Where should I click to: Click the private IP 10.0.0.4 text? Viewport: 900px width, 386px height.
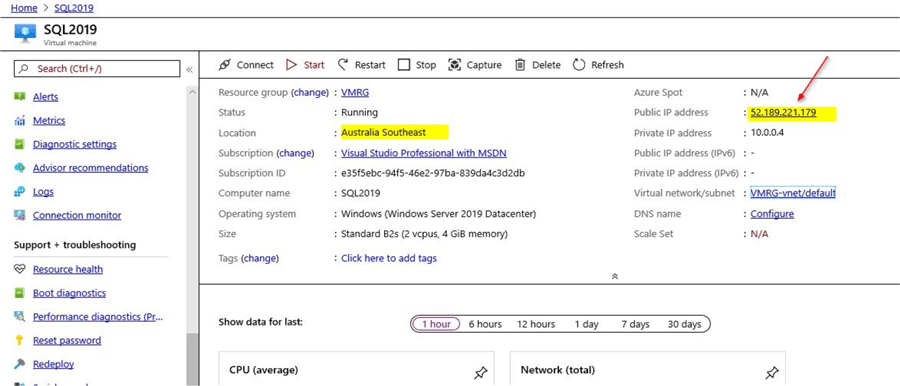click(767, 133)
